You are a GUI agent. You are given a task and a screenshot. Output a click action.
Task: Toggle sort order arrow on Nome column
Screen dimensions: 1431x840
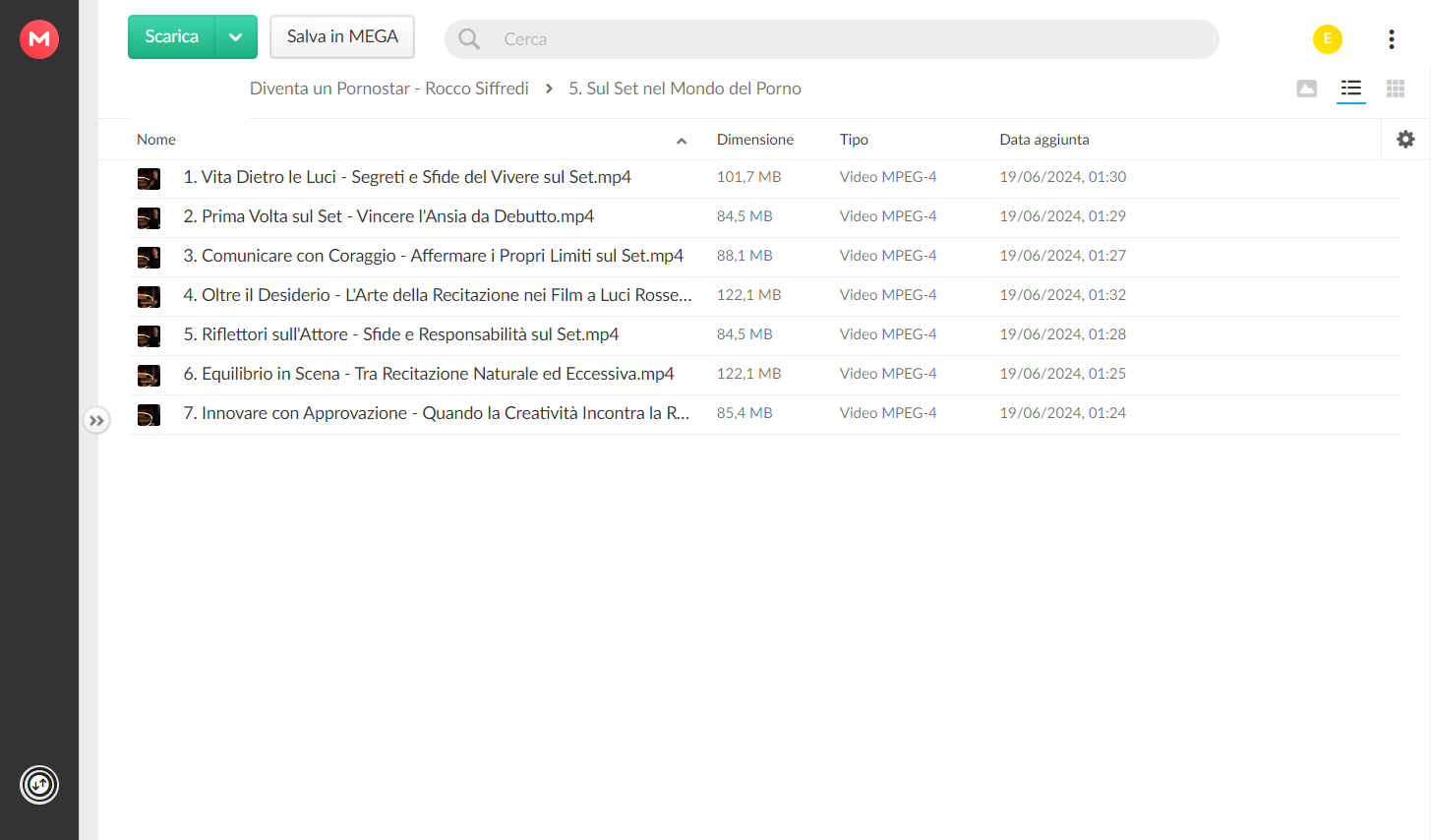(682, 141)
